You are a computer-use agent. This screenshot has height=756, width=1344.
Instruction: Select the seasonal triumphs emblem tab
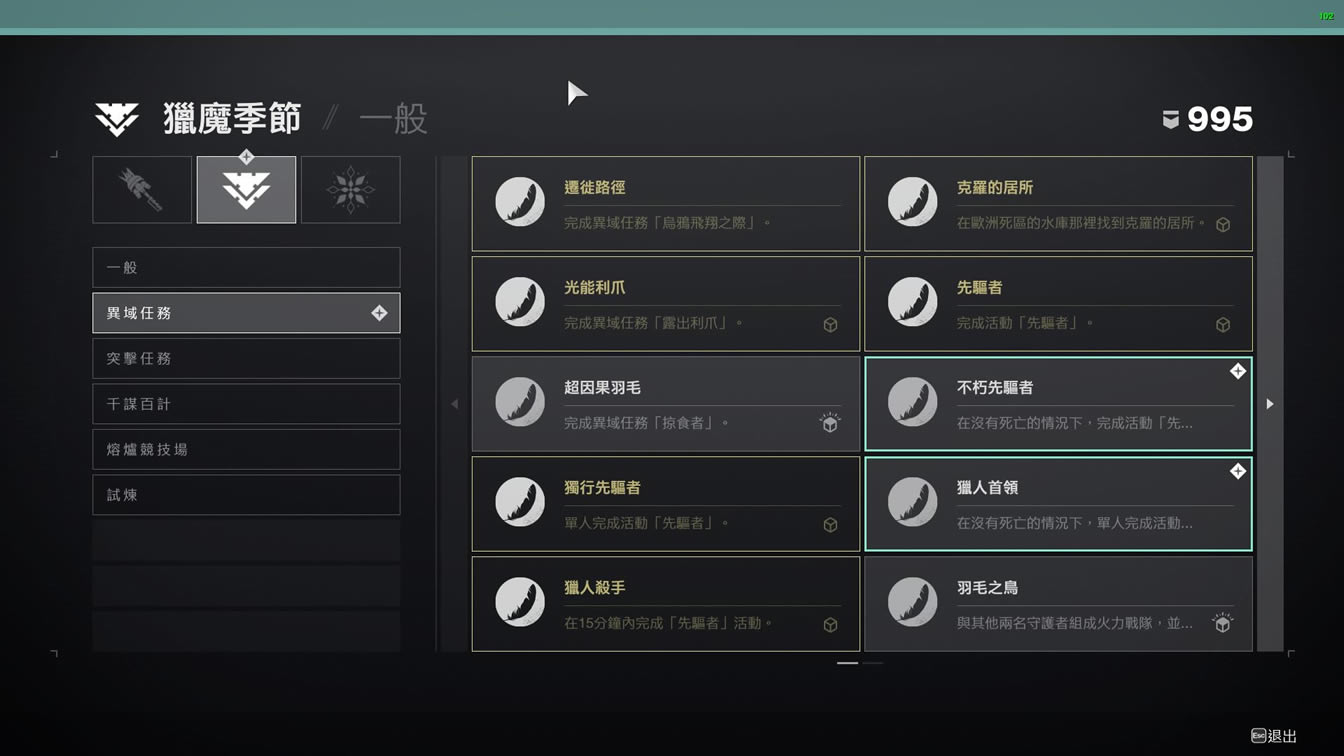(x=246, y=189)
